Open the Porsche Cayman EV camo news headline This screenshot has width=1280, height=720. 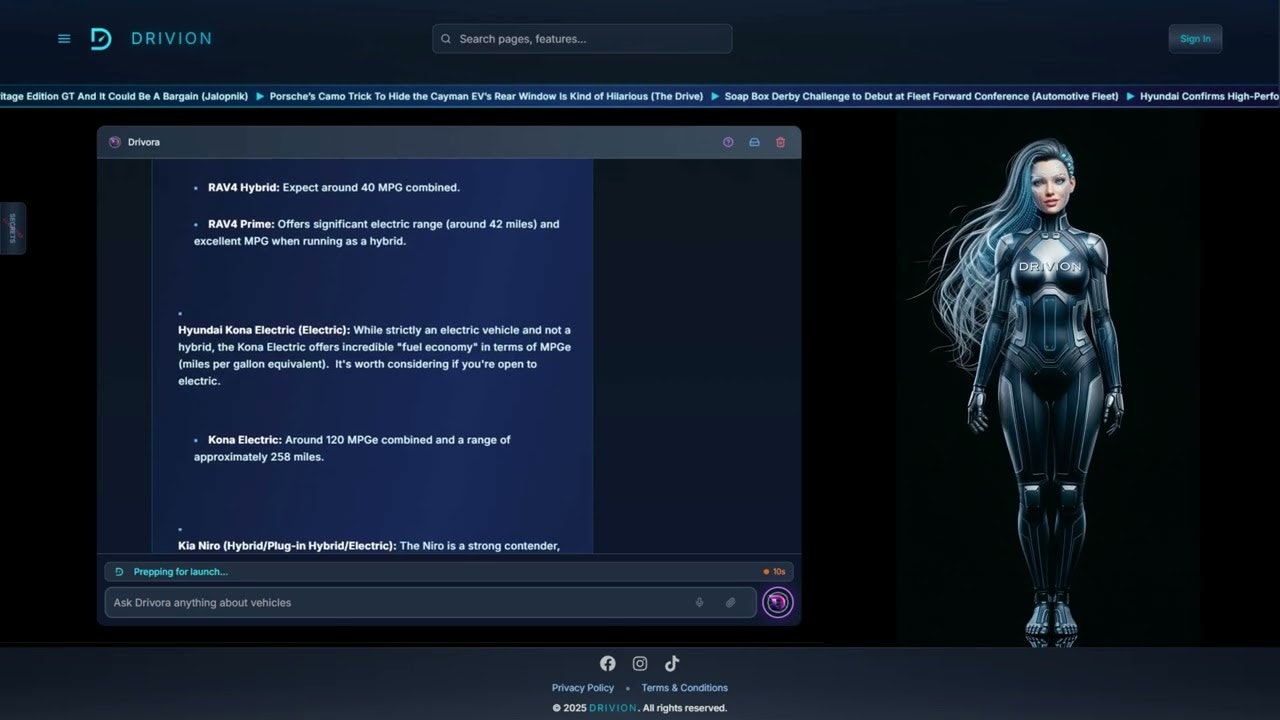pyautogui.click(x=486, y=97)
